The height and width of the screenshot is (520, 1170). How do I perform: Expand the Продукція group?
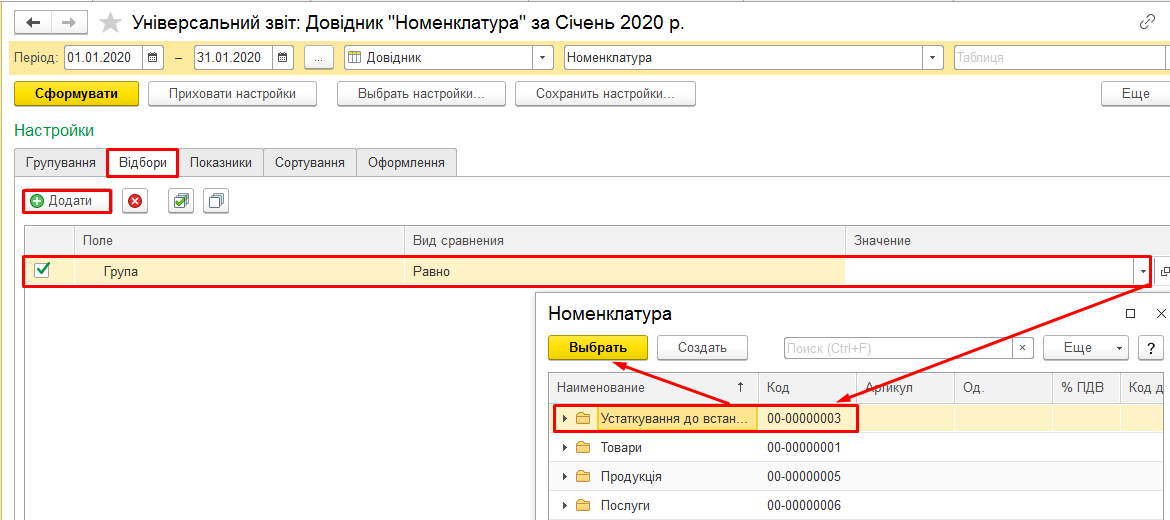pos(565,477)
